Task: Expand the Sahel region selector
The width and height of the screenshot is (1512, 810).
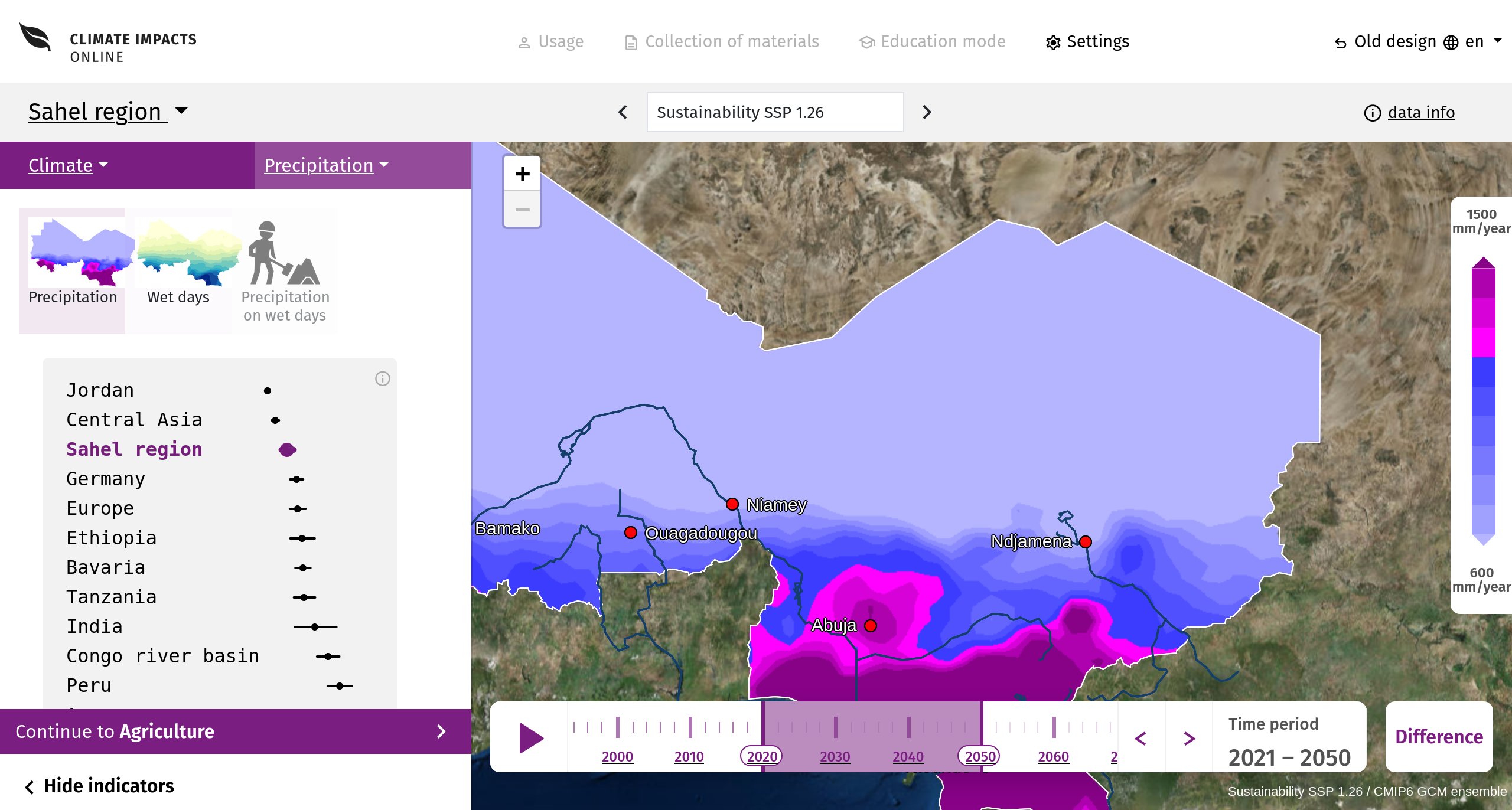Action: click(x=108, y=112)
